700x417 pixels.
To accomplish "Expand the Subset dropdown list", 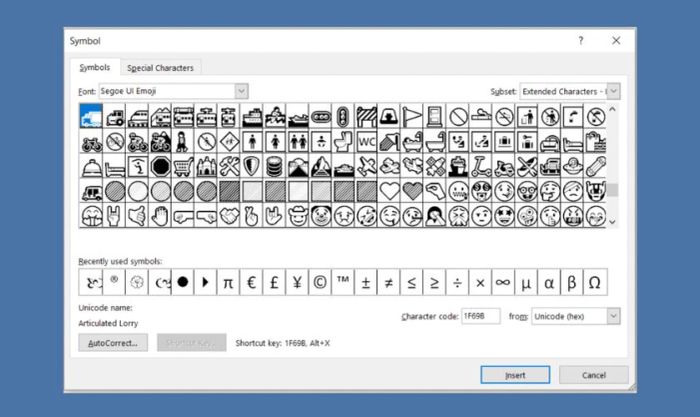I will pyautogui.click(x=613, y=91).
